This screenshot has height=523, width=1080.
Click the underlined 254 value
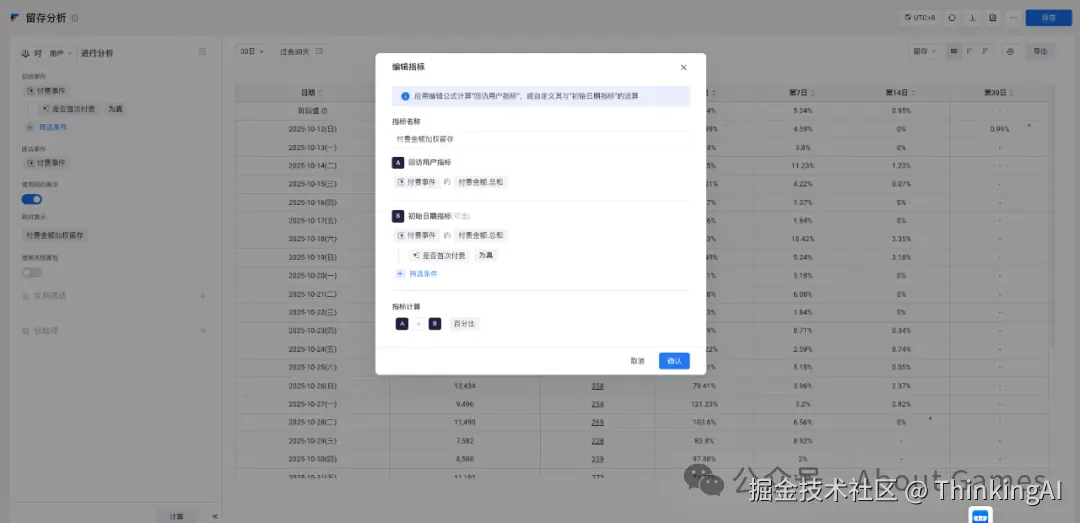(x=597, y=404)
